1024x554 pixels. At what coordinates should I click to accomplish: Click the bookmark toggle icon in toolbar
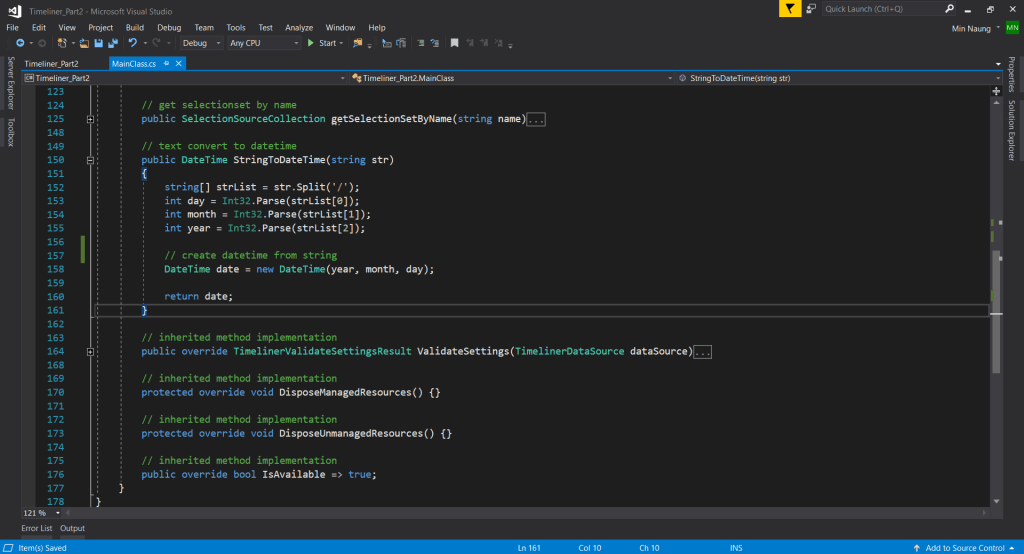[454, 44]
